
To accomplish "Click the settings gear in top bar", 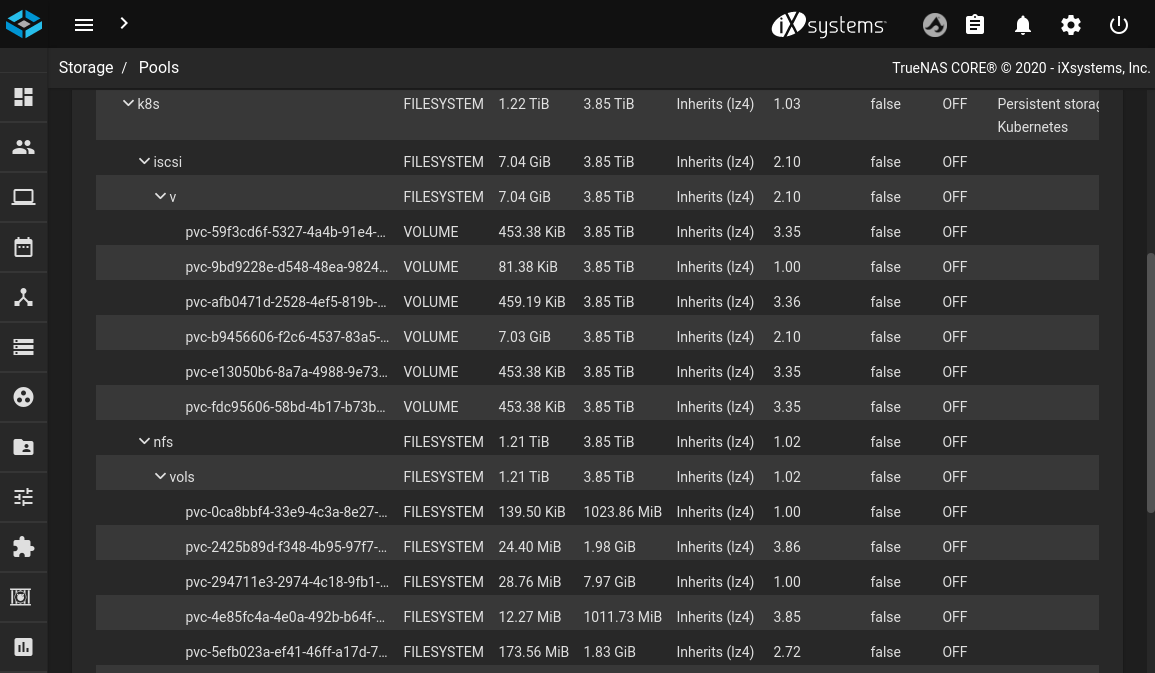I will (x=1070, y=25).
